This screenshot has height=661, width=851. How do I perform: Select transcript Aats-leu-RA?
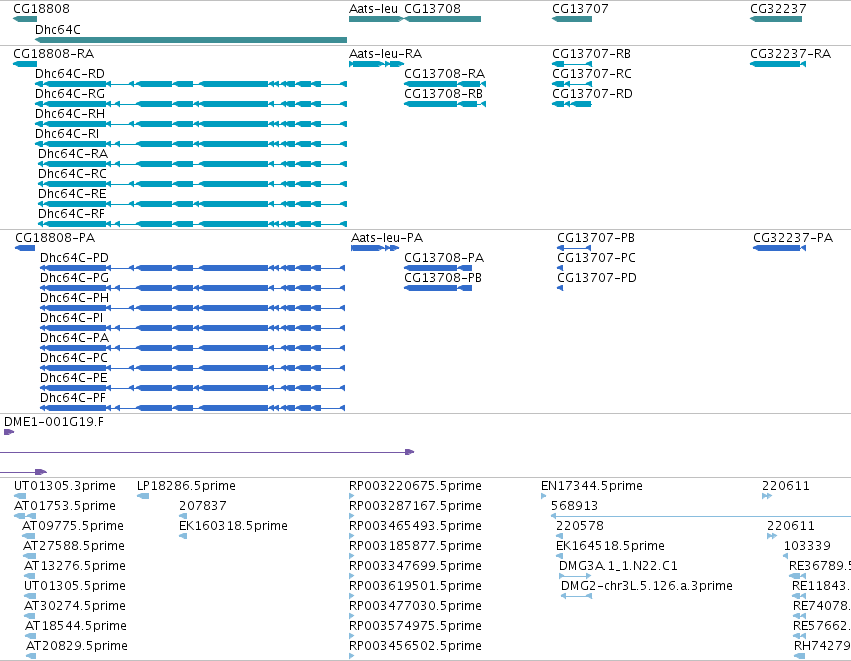coord(385,54)
